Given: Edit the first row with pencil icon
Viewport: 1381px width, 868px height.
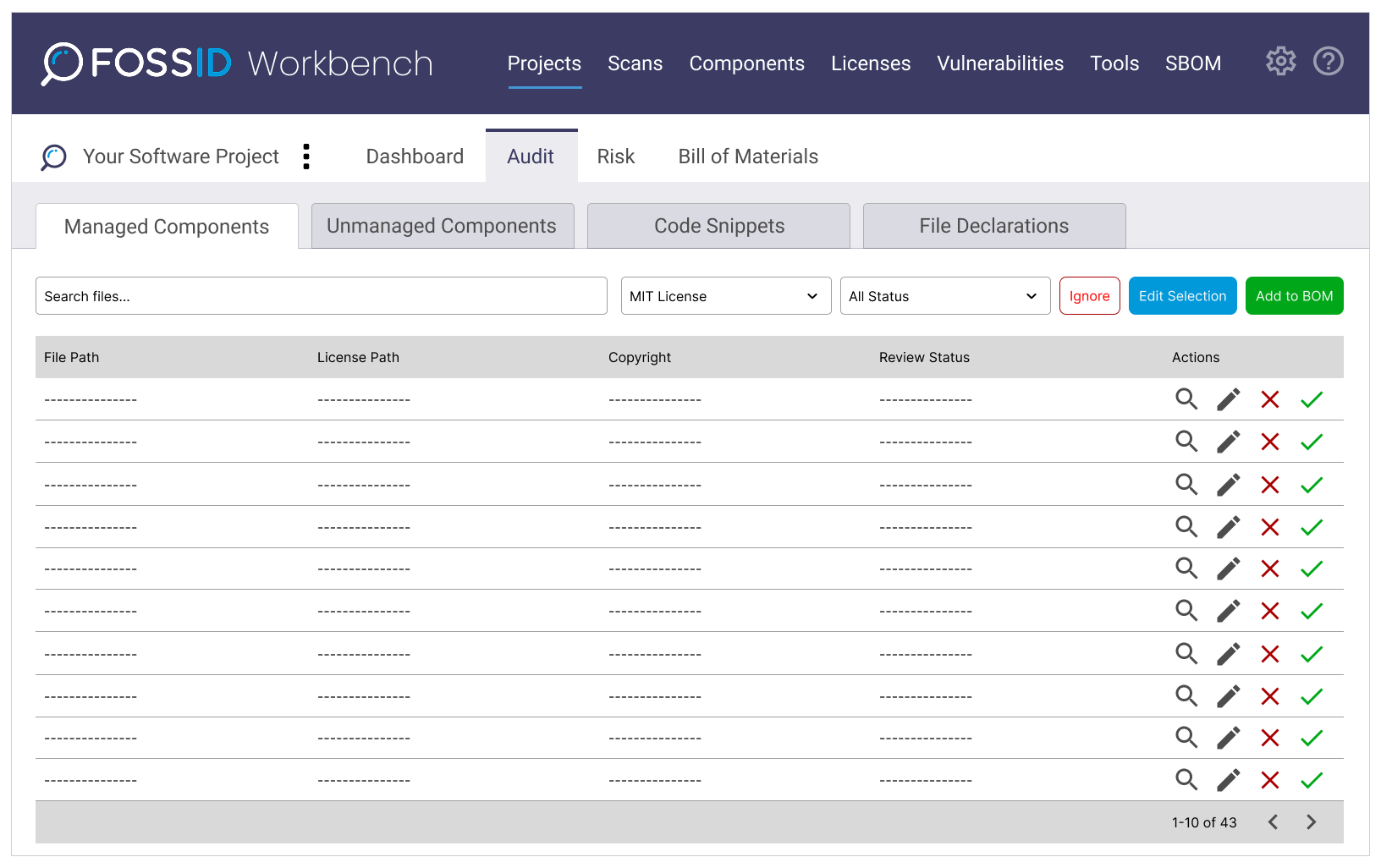Looking at the screenshot, I should pyautogui.click(x=1228, y=399).
